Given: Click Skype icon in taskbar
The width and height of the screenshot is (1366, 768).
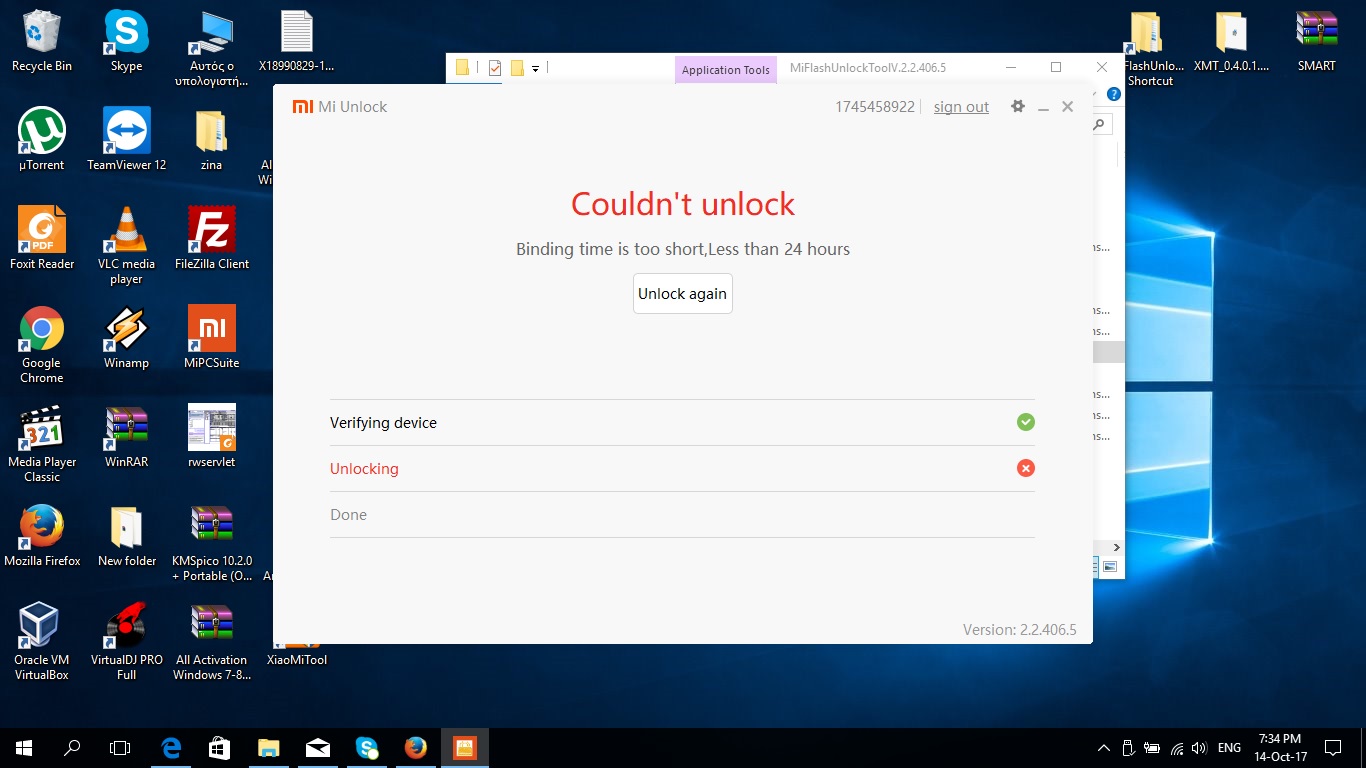Looking at the screenshot, I should pyautogui.click(x=367, y=747).
